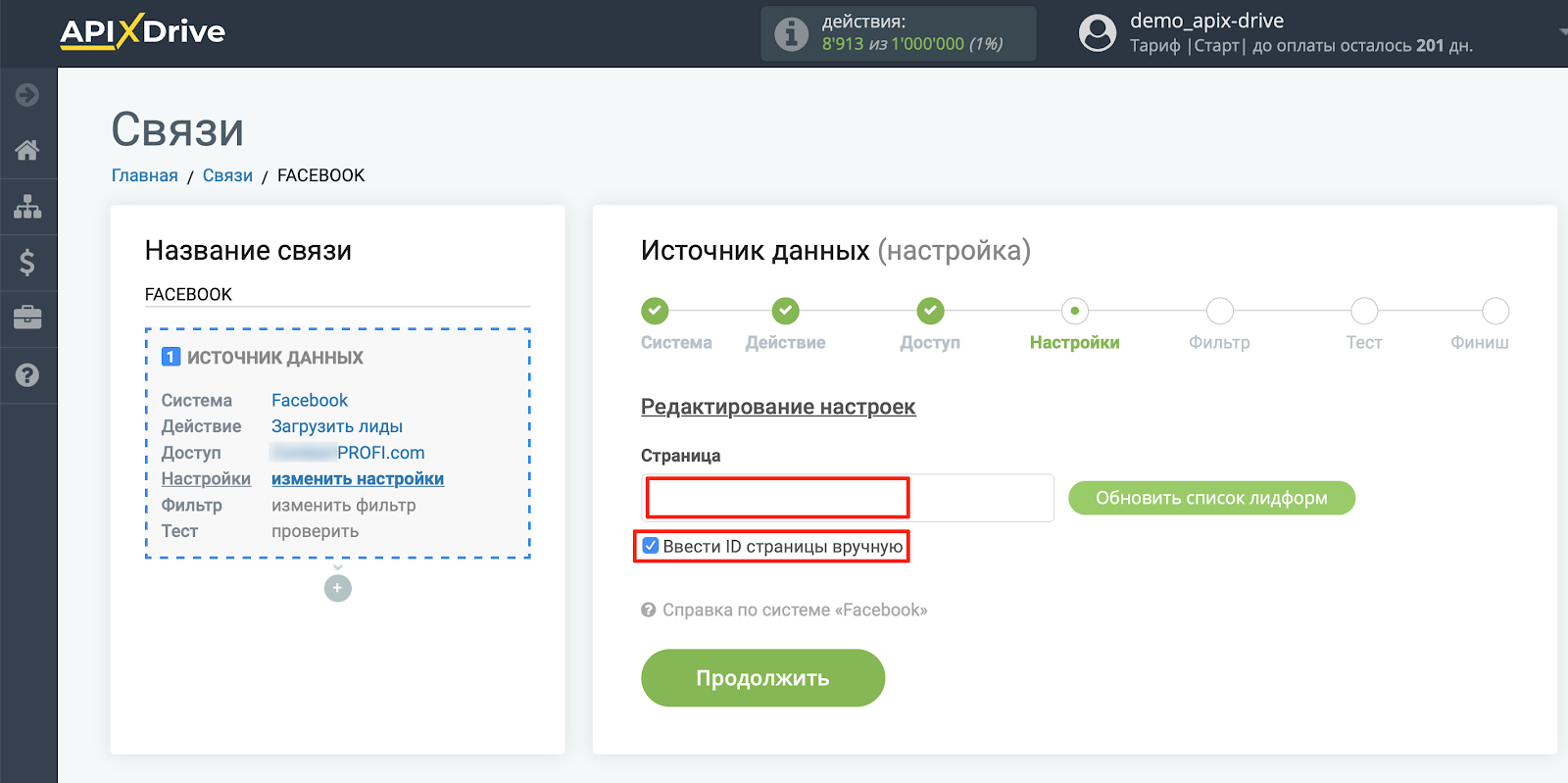The width and height of the screenshot is (1568, 783).
Task: Click the 'Связи' page title
Action: pos(177,129)
